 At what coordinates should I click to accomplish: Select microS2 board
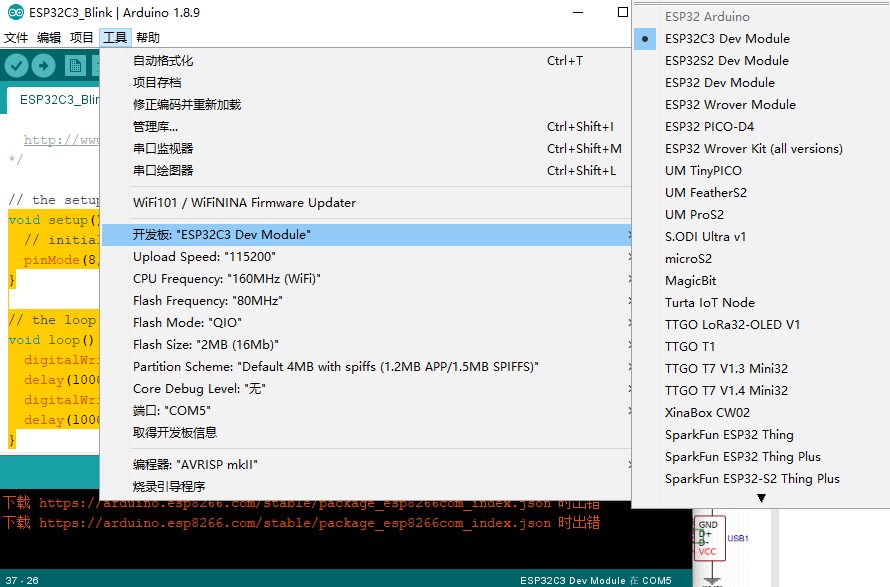[761, 259]
